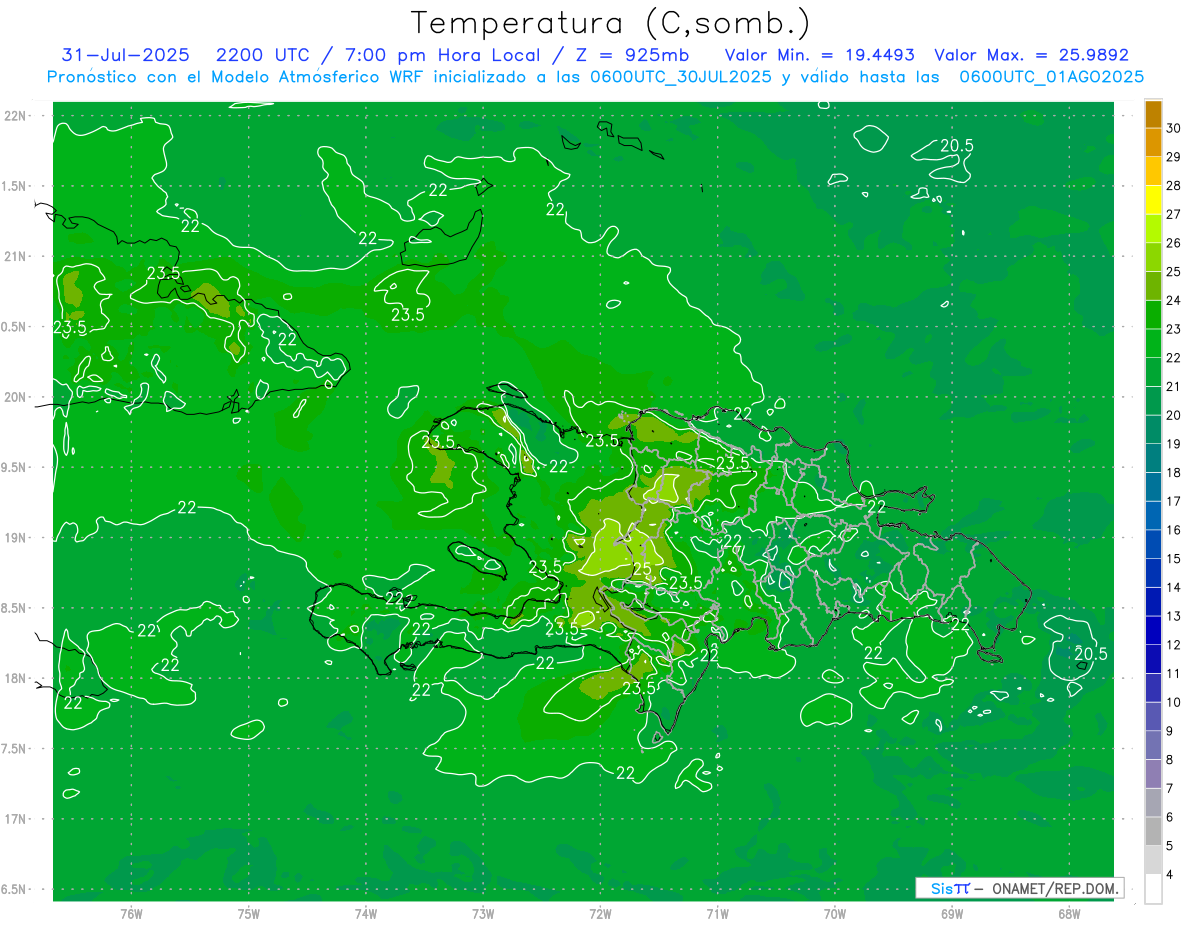Screen dimensions: 1200x927
Task: Pick the green swatch between 22 and 23
Action: click(1153, 343)
